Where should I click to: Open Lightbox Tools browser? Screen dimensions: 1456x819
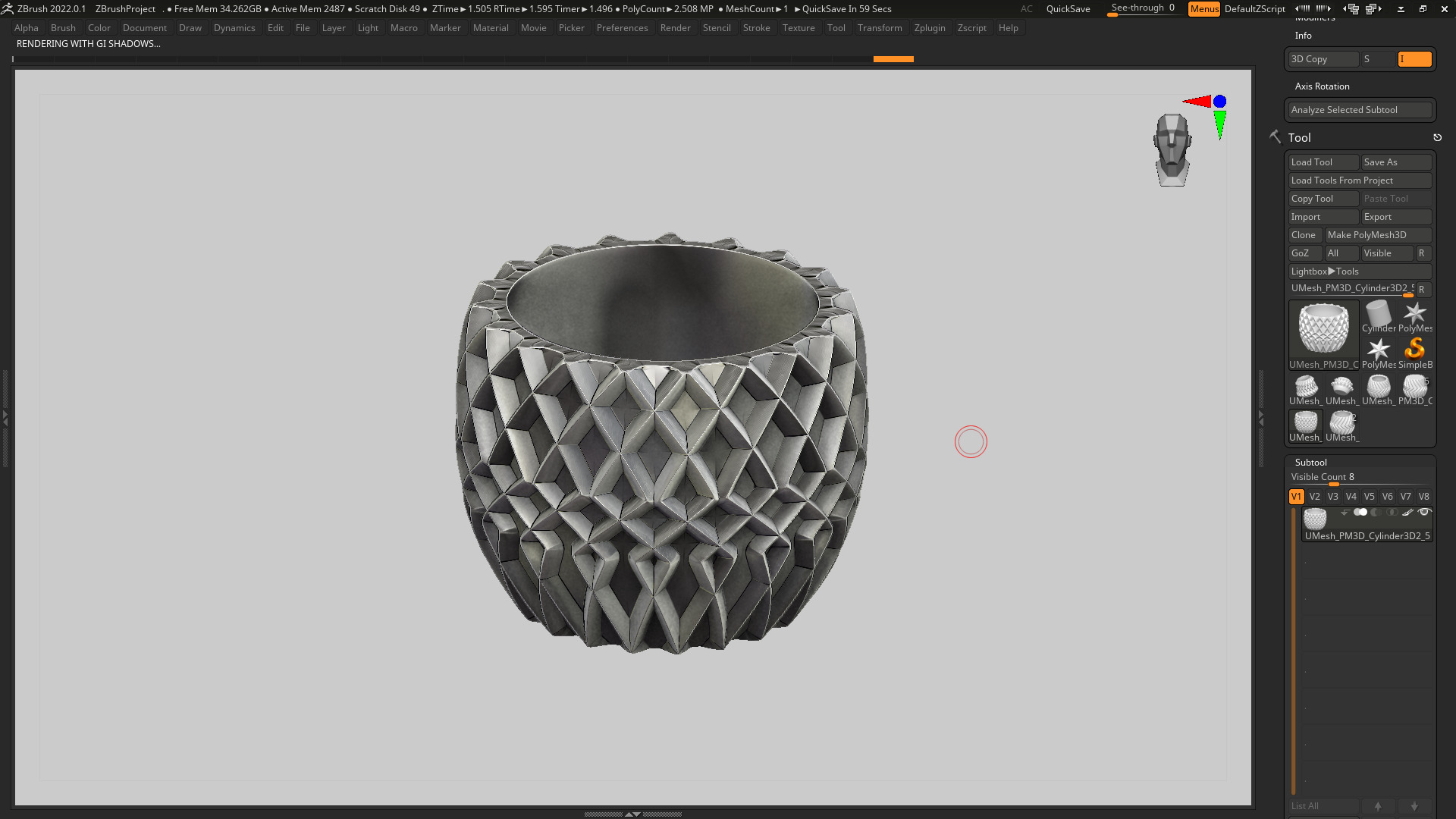pos(1360,271)
